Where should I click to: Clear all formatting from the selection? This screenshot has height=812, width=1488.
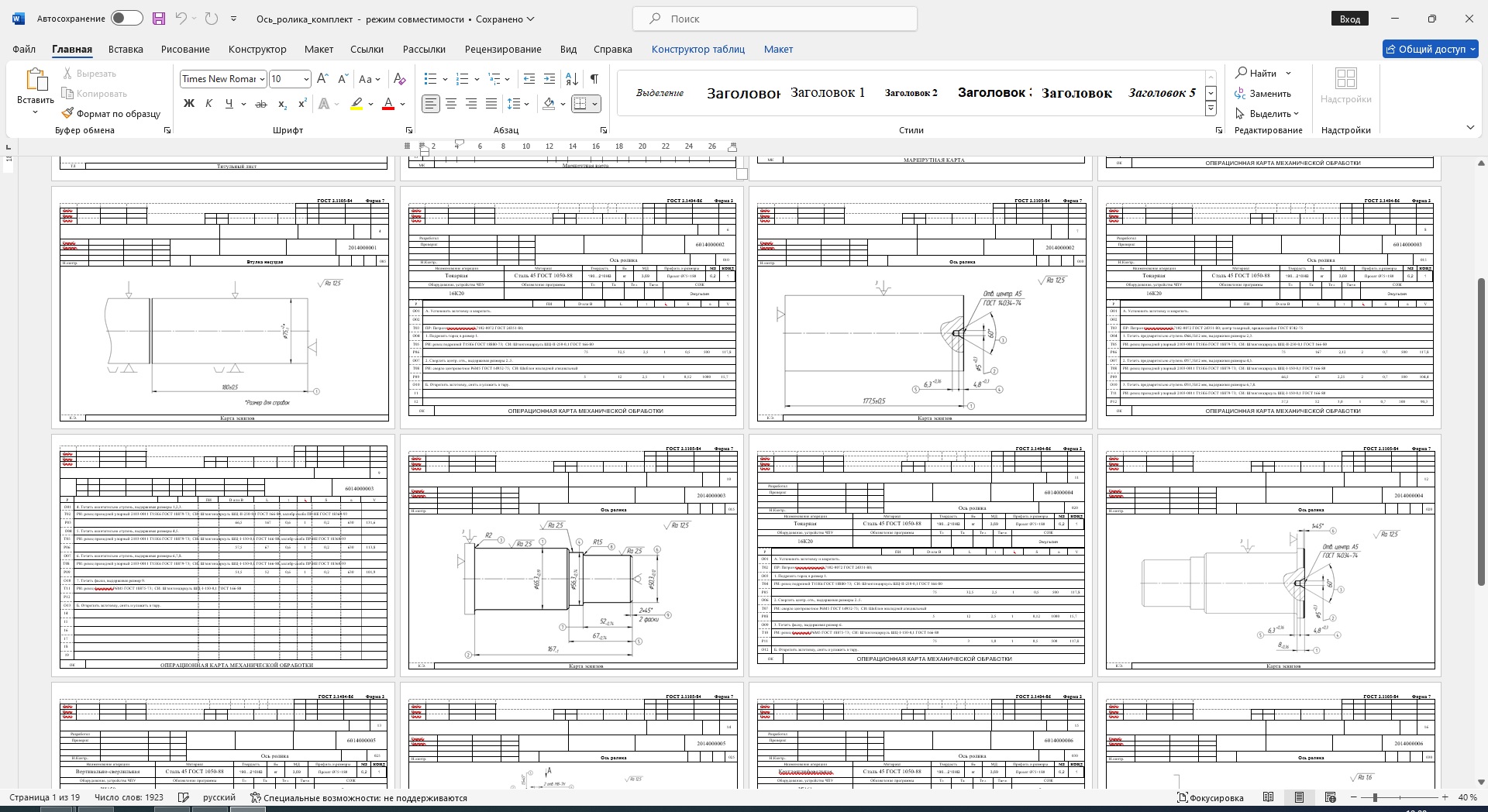(x=399, y=79)
